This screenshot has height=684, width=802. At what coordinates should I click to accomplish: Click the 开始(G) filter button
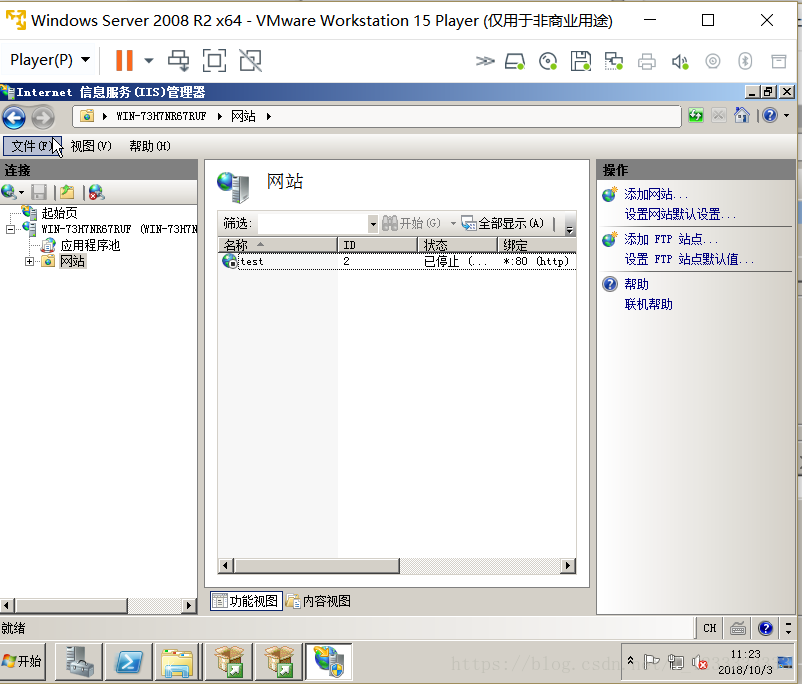pyautogui.click(x=412, y=223)
